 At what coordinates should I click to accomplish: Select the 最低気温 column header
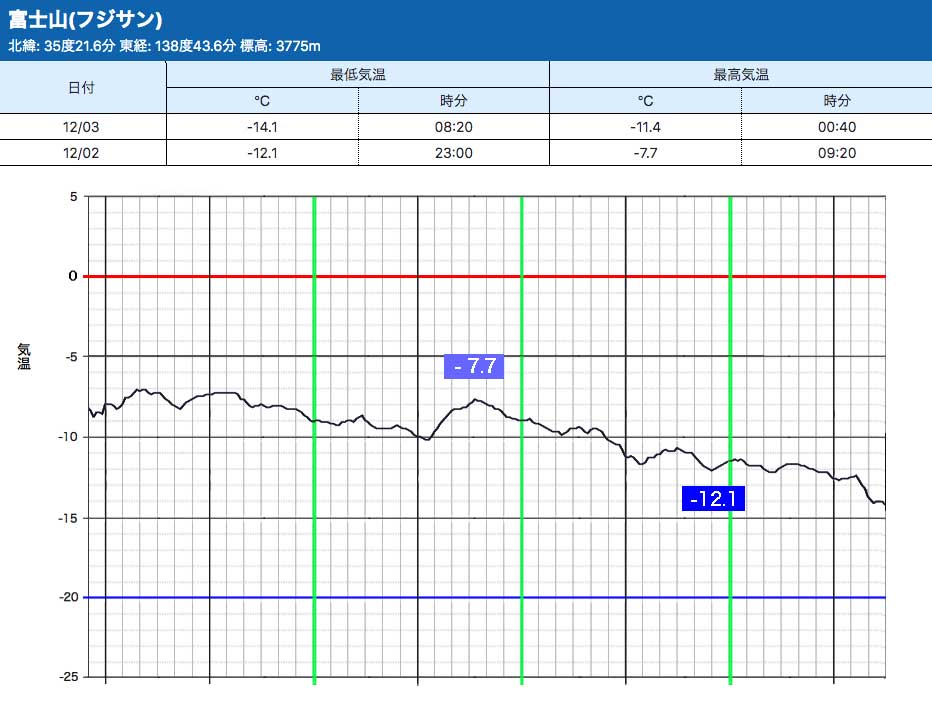358,74
